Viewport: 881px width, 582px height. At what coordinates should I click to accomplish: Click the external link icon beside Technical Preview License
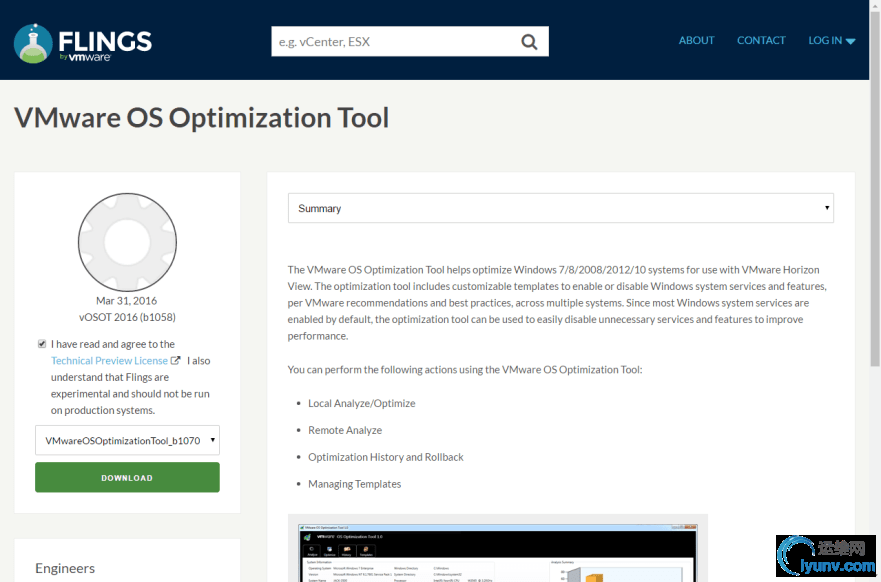(x=176, y=361)
